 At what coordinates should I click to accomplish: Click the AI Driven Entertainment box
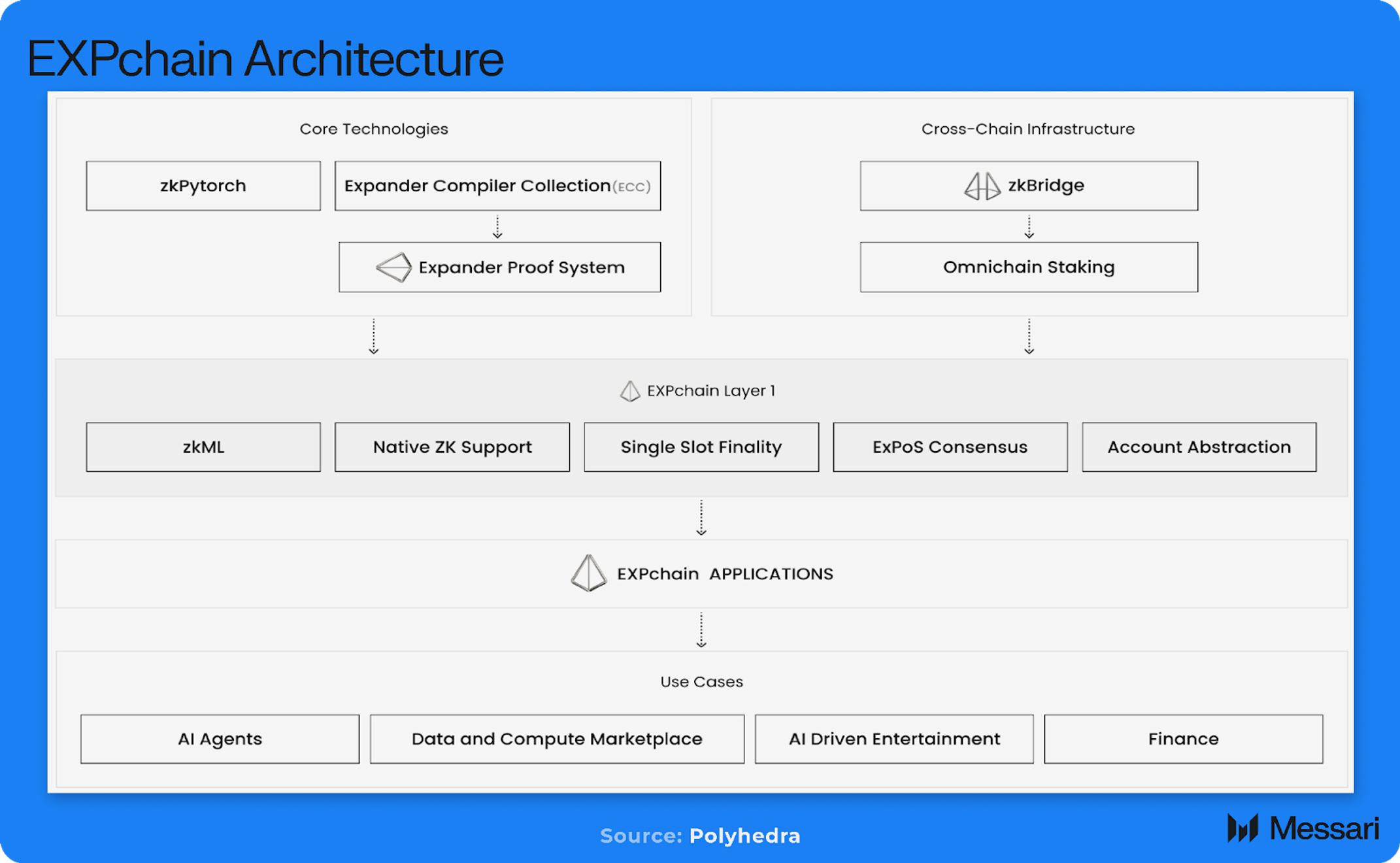click(894, 739)
